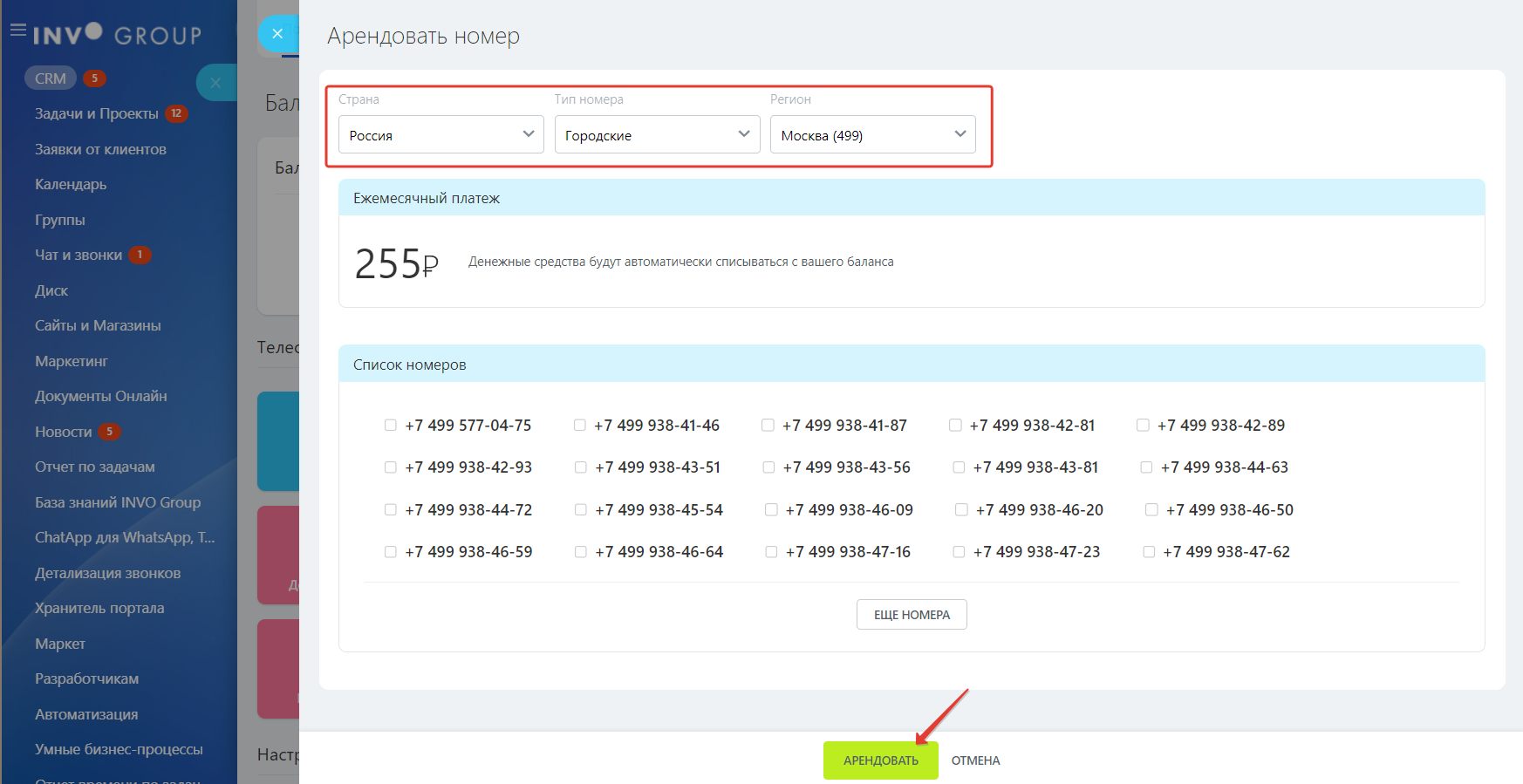Screen dimensions: 1523x784
Task: Open Детализация звонков
Action: click(108, 573)
